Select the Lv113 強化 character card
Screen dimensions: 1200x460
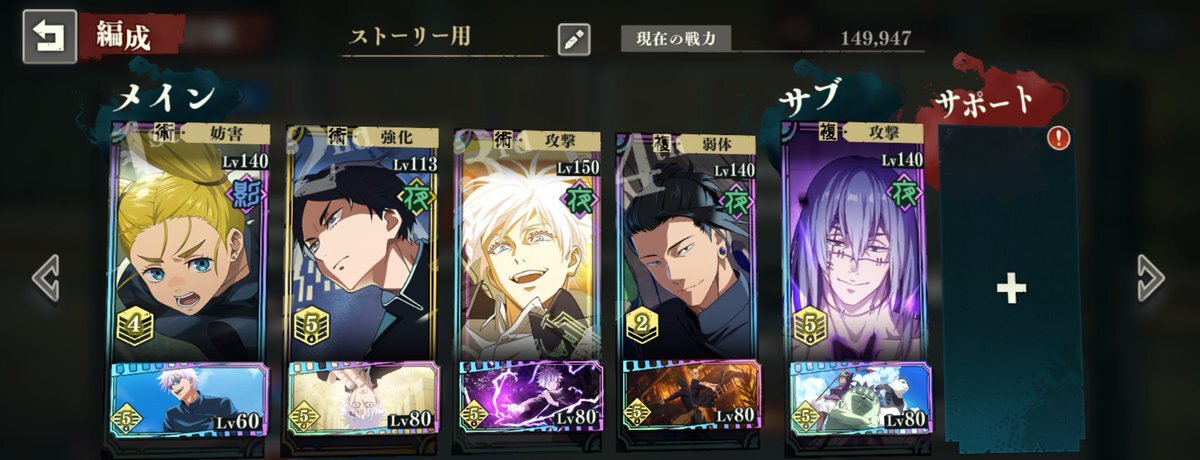tap(362, 242)
